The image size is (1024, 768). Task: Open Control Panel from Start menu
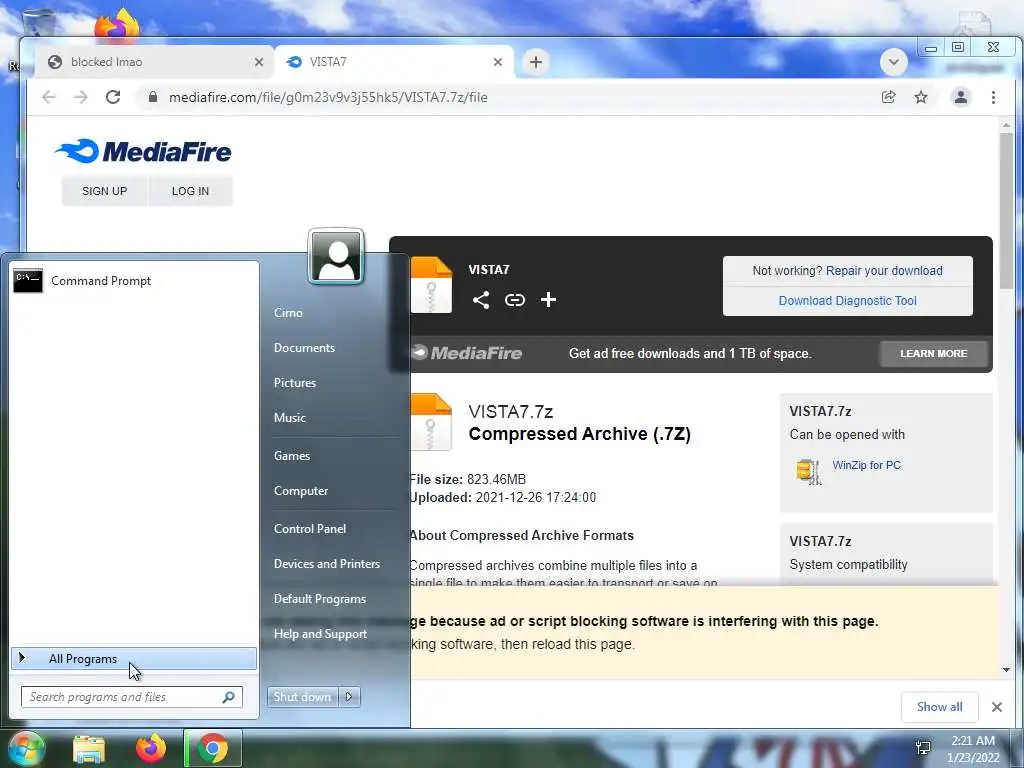coord(310,529)
